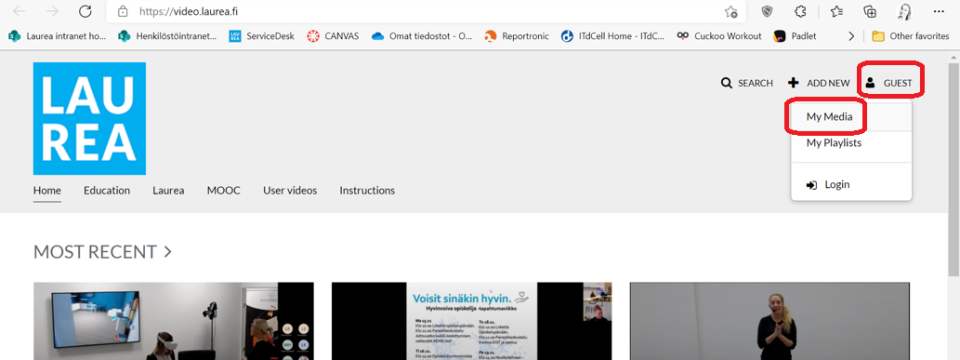Click the SEARCH magnifier button

(747, 83)
